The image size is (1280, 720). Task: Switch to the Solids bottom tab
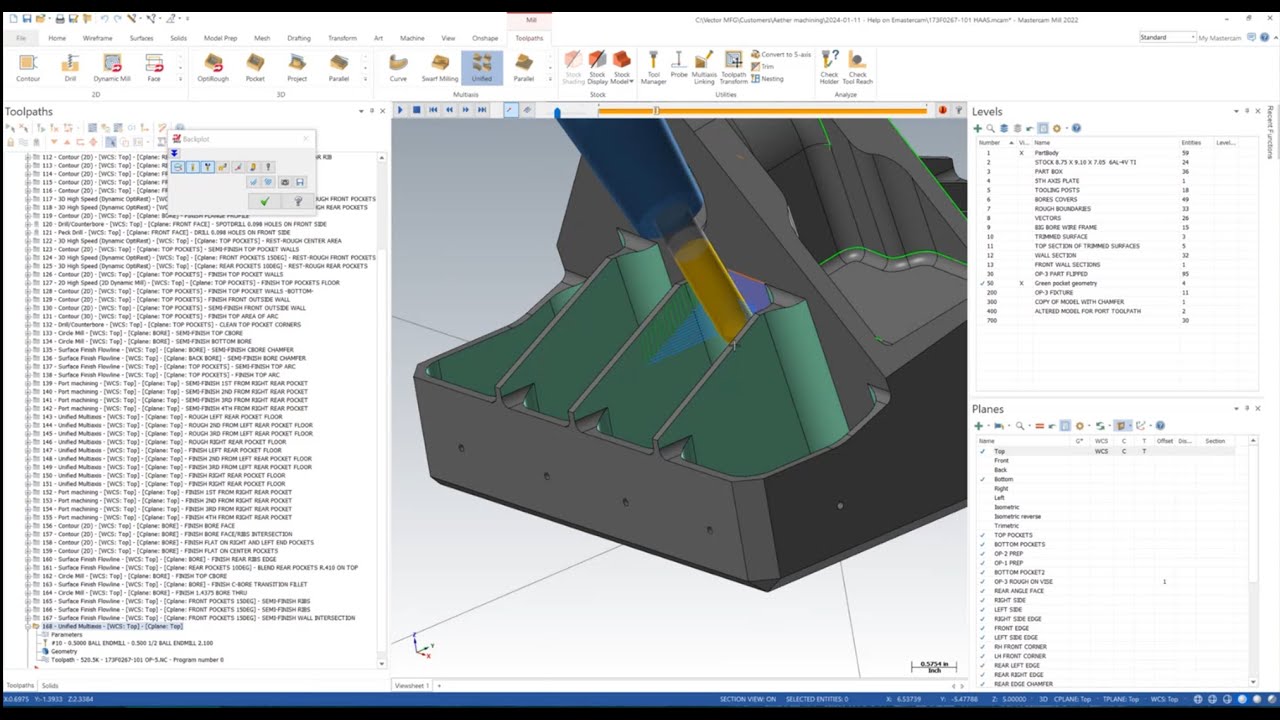tap(49, 686)
